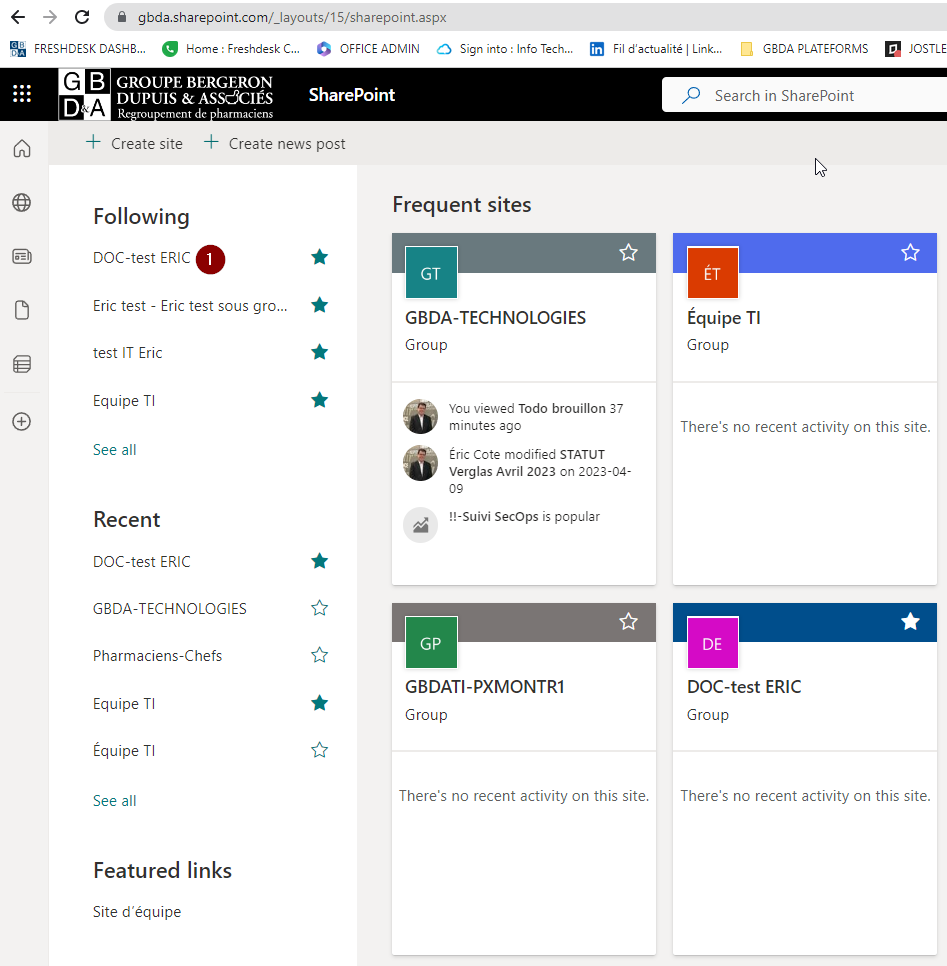The image size is (947, 966).
Task: Unfollow Eric test sous gro... star
Action: [x=319, y=305]
